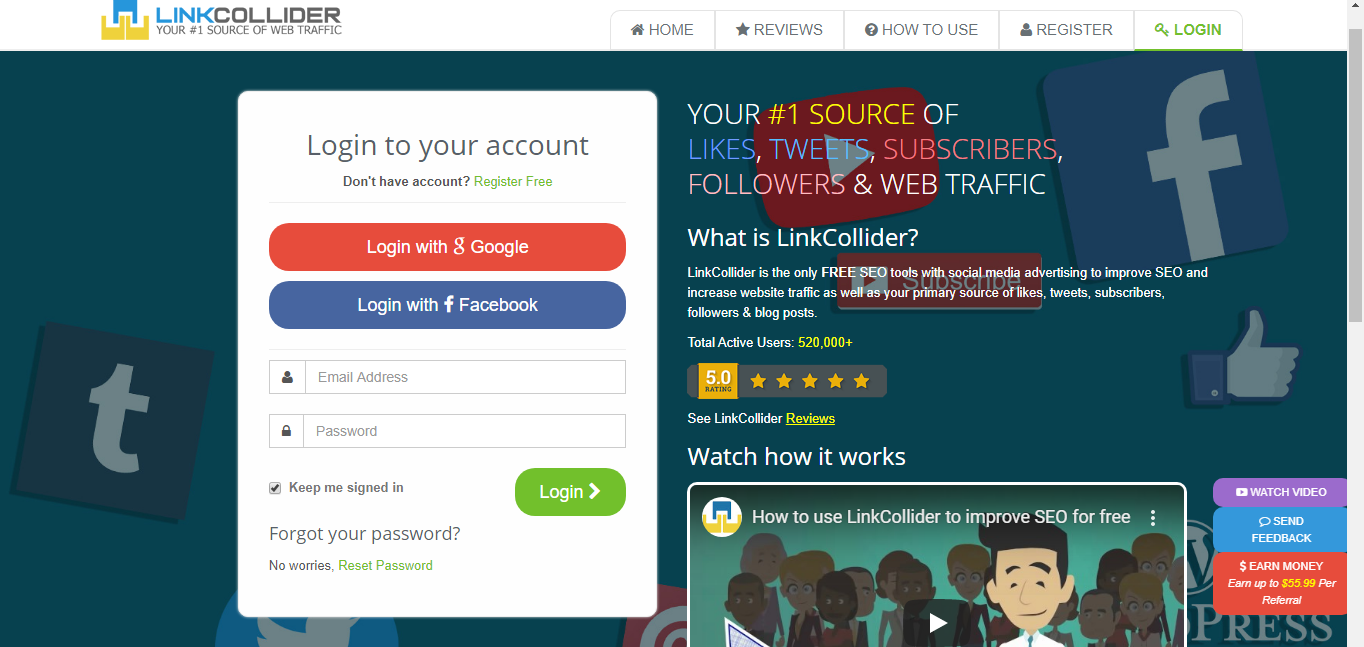The image size is (1364, 647).
Task: Click the video channel avatar icon
Action: (x=721, y=517)
